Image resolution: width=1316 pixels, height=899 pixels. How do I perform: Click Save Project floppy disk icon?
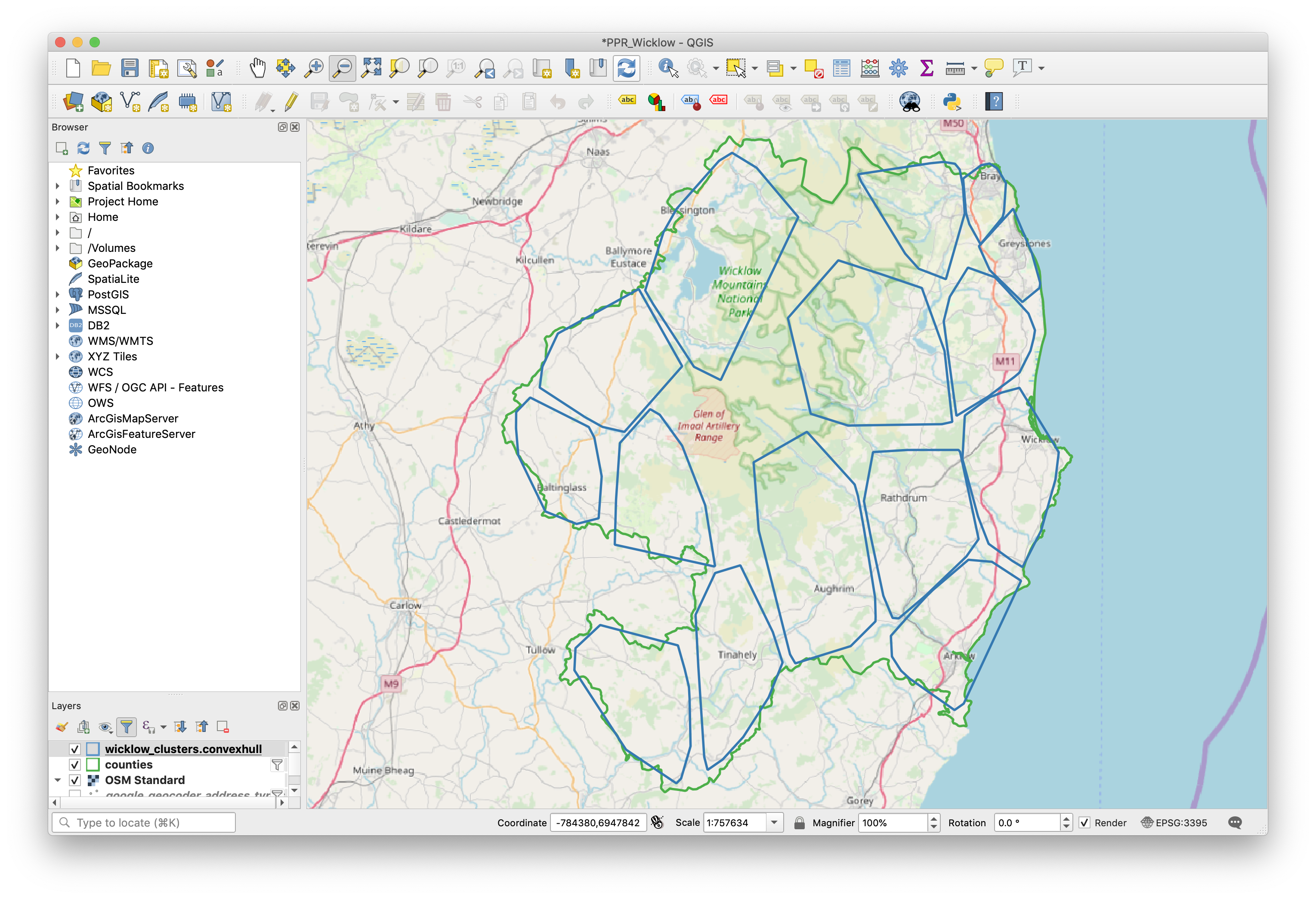tap(130, 68)
